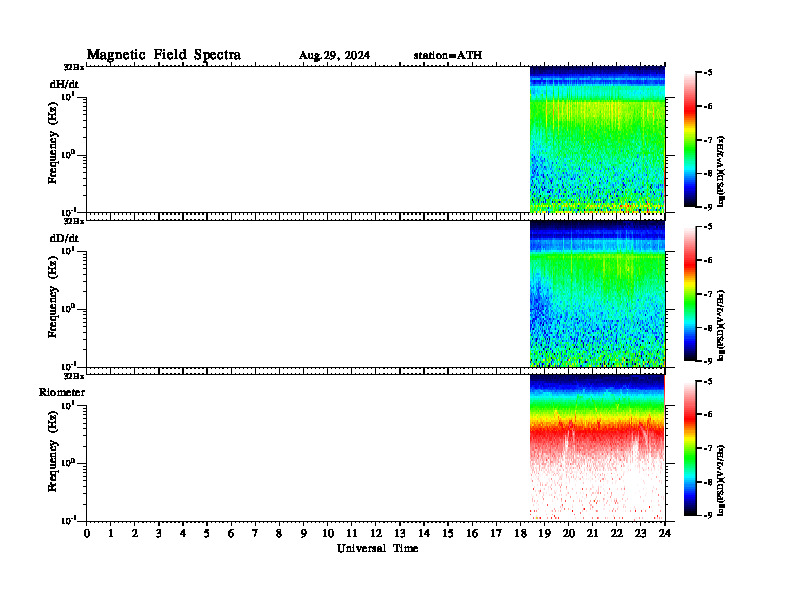This screenshot has height=612, width=792.
Task: Click hour '9' on Universal Time axis
Action: (x=304, y=534)
